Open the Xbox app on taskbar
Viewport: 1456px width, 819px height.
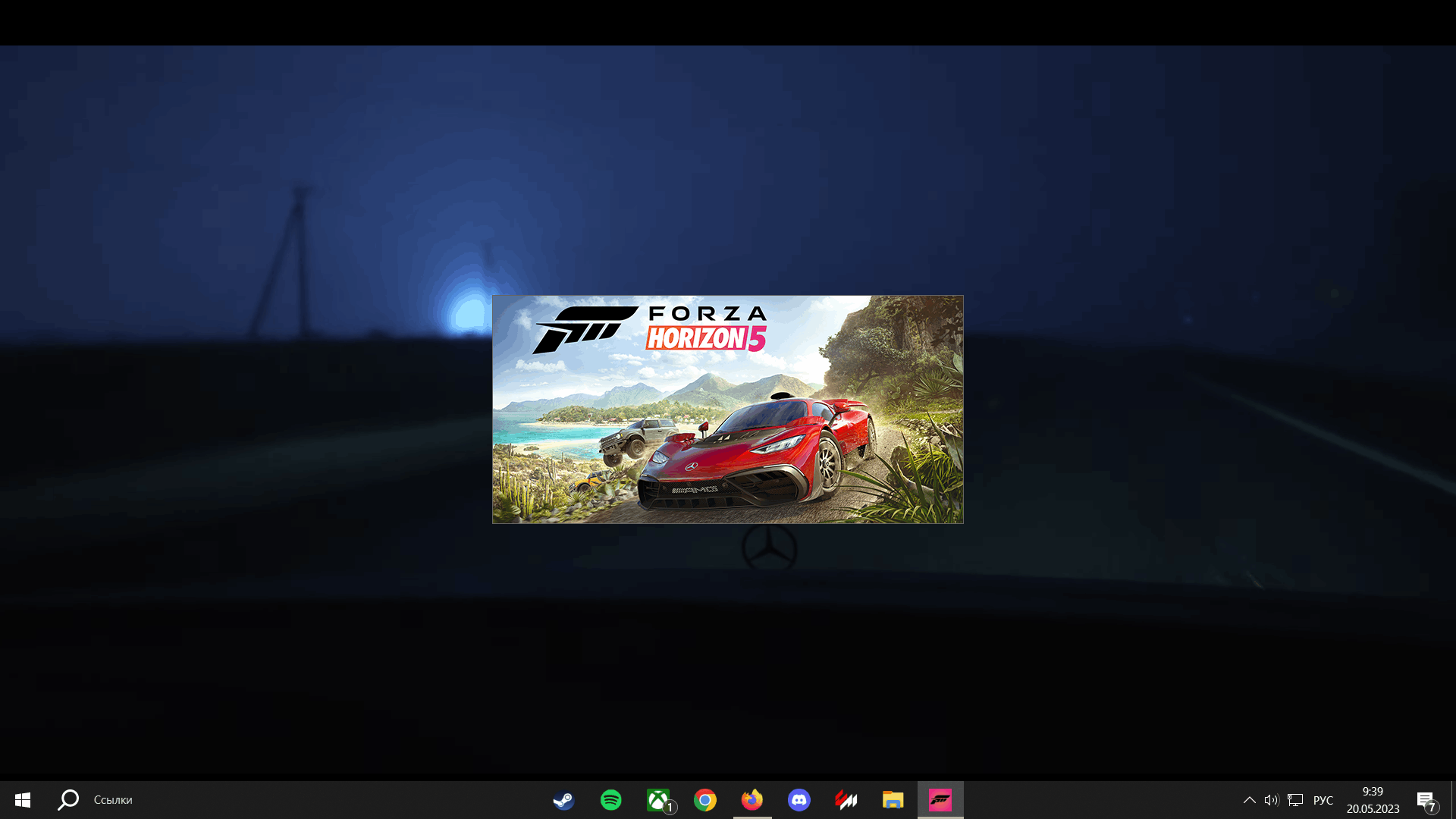tap(658, 800)
